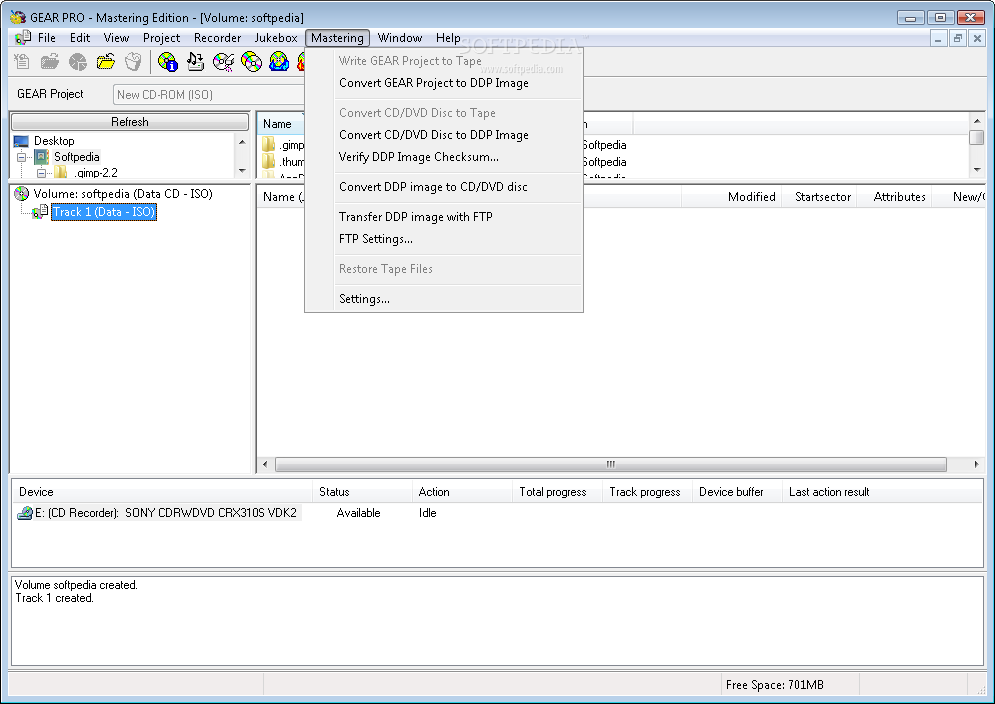The height and width of the screenshot is (704, 995).
Task: Click the greyed film folder toolbar icon
Action: click(x=50, y=62)
